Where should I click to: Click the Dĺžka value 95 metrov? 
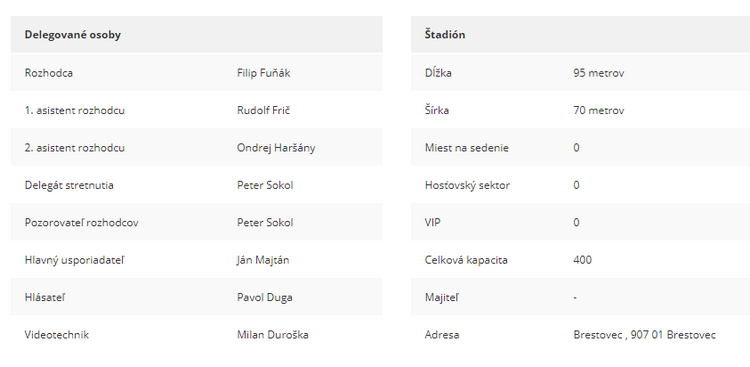[x=598, y=73]
